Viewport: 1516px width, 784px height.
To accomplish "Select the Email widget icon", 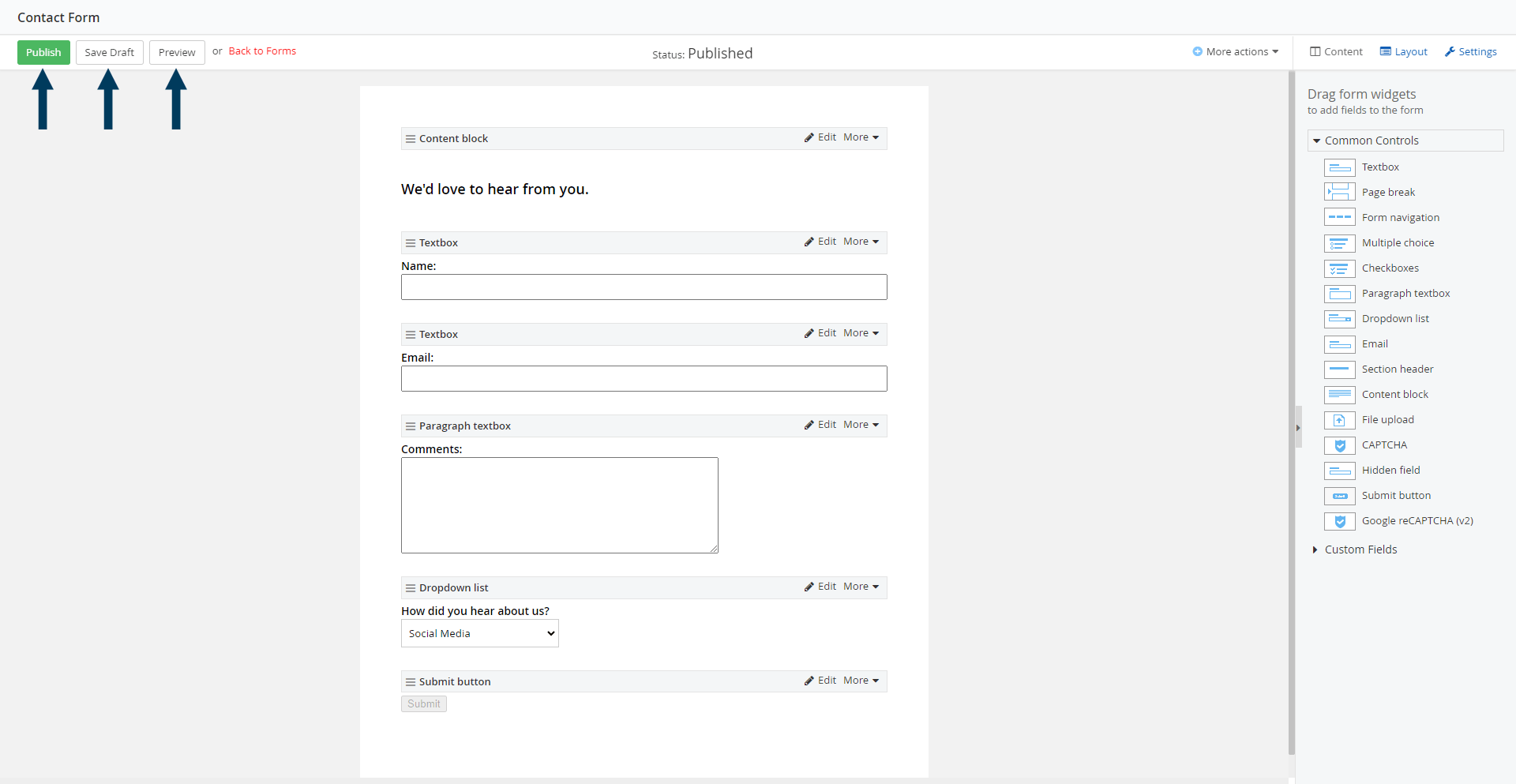I will click(1339, 344).
